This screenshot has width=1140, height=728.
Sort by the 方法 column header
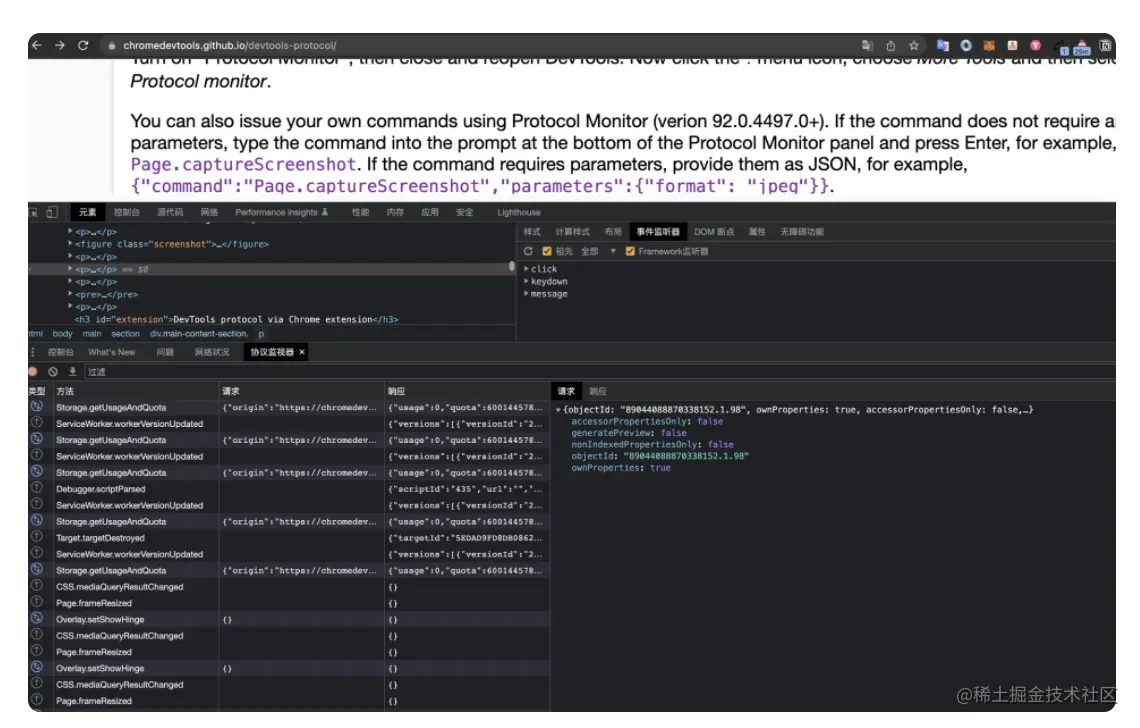pos(135,391)
